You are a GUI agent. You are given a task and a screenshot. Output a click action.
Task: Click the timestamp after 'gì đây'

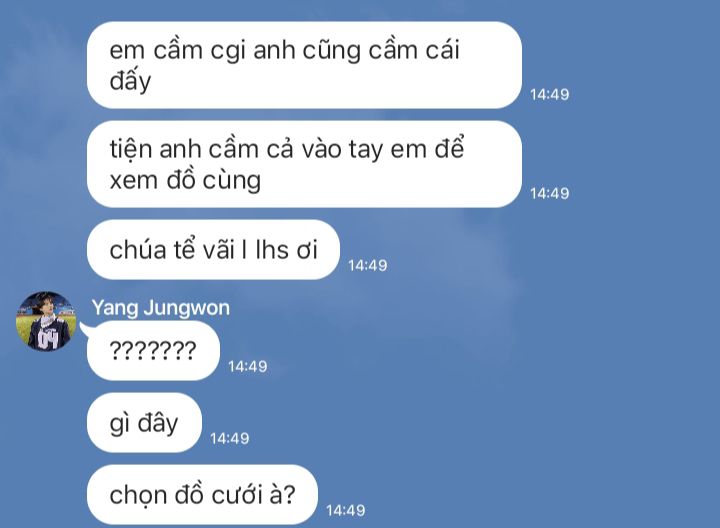230,438
